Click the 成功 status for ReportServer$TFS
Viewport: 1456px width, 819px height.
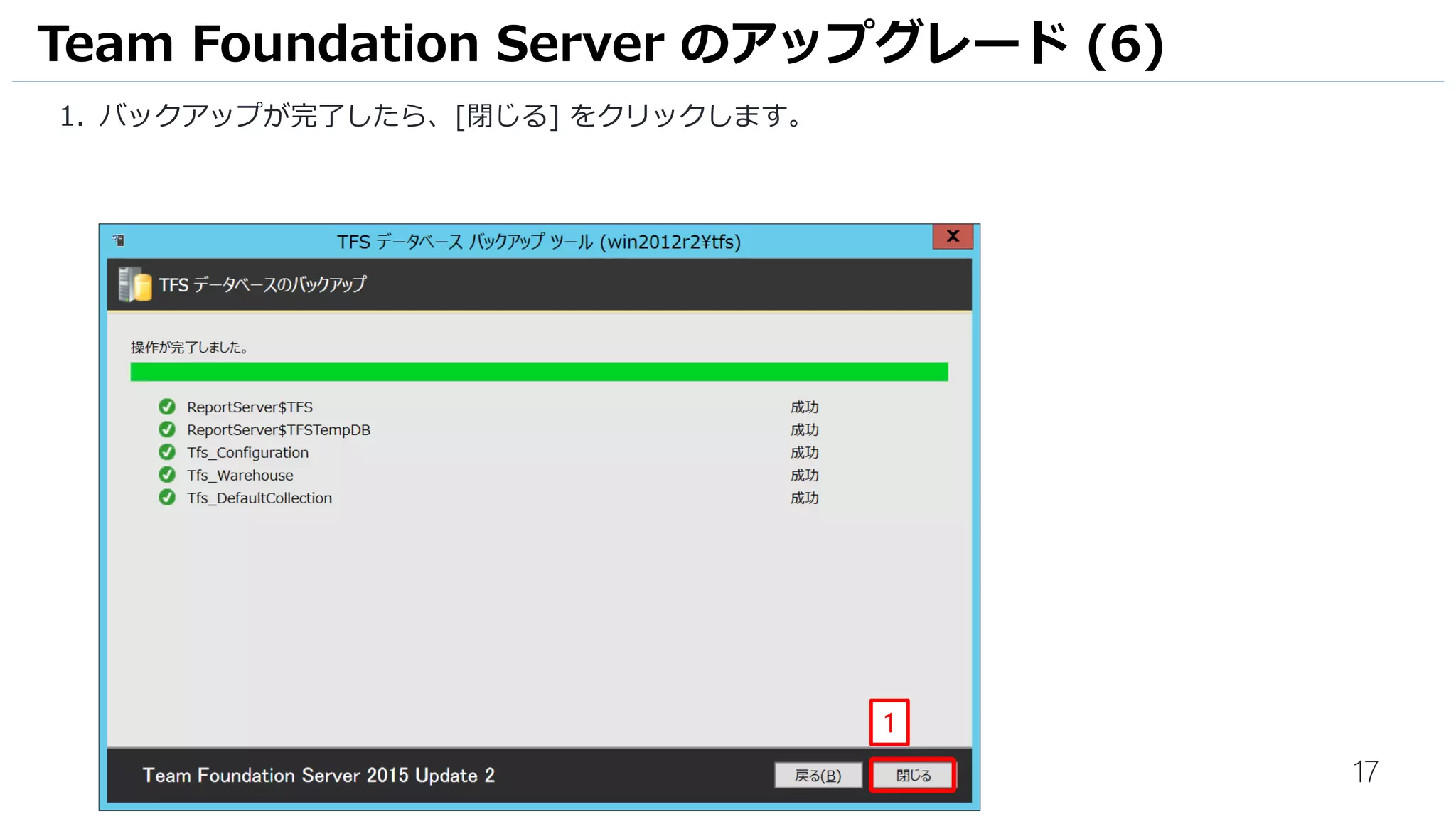click(x=805, y=407)
